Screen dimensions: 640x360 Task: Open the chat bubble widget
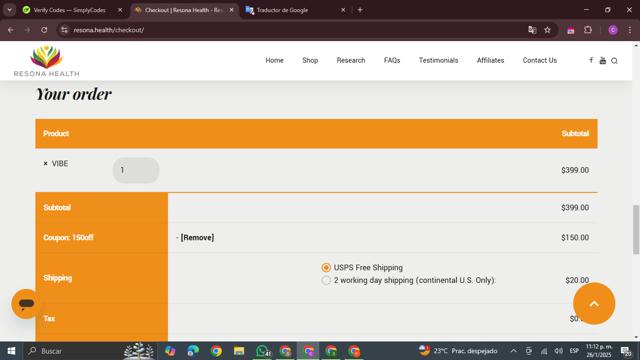26,304
